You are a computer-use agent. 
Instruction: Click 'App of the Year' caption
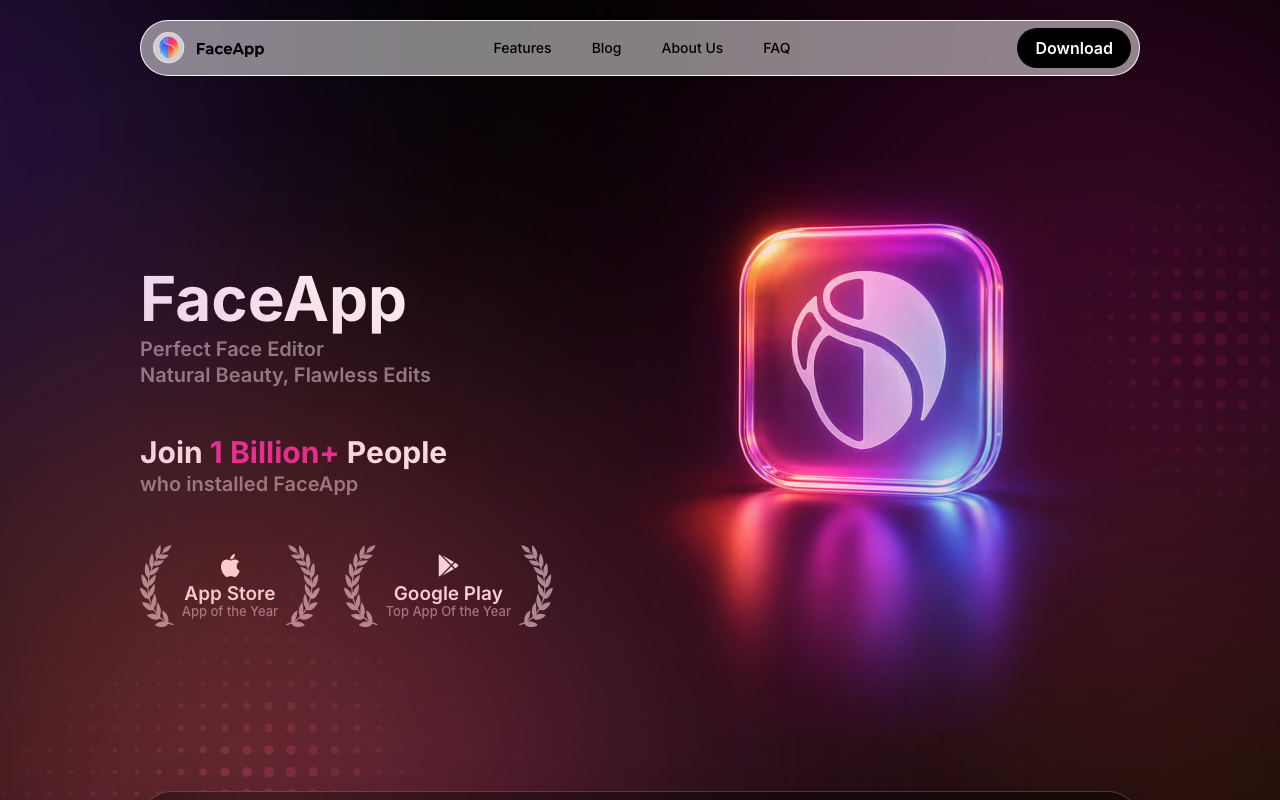pos(230,611)
